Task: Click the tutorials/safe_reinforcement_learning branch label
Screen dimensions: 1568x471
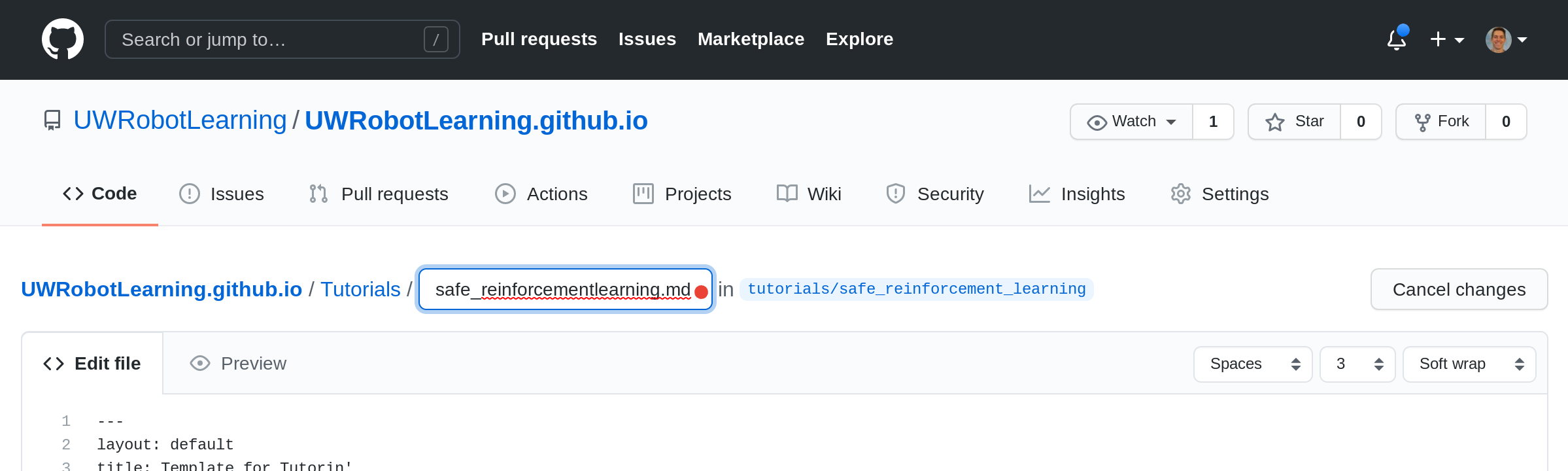Action: point(916,289)
